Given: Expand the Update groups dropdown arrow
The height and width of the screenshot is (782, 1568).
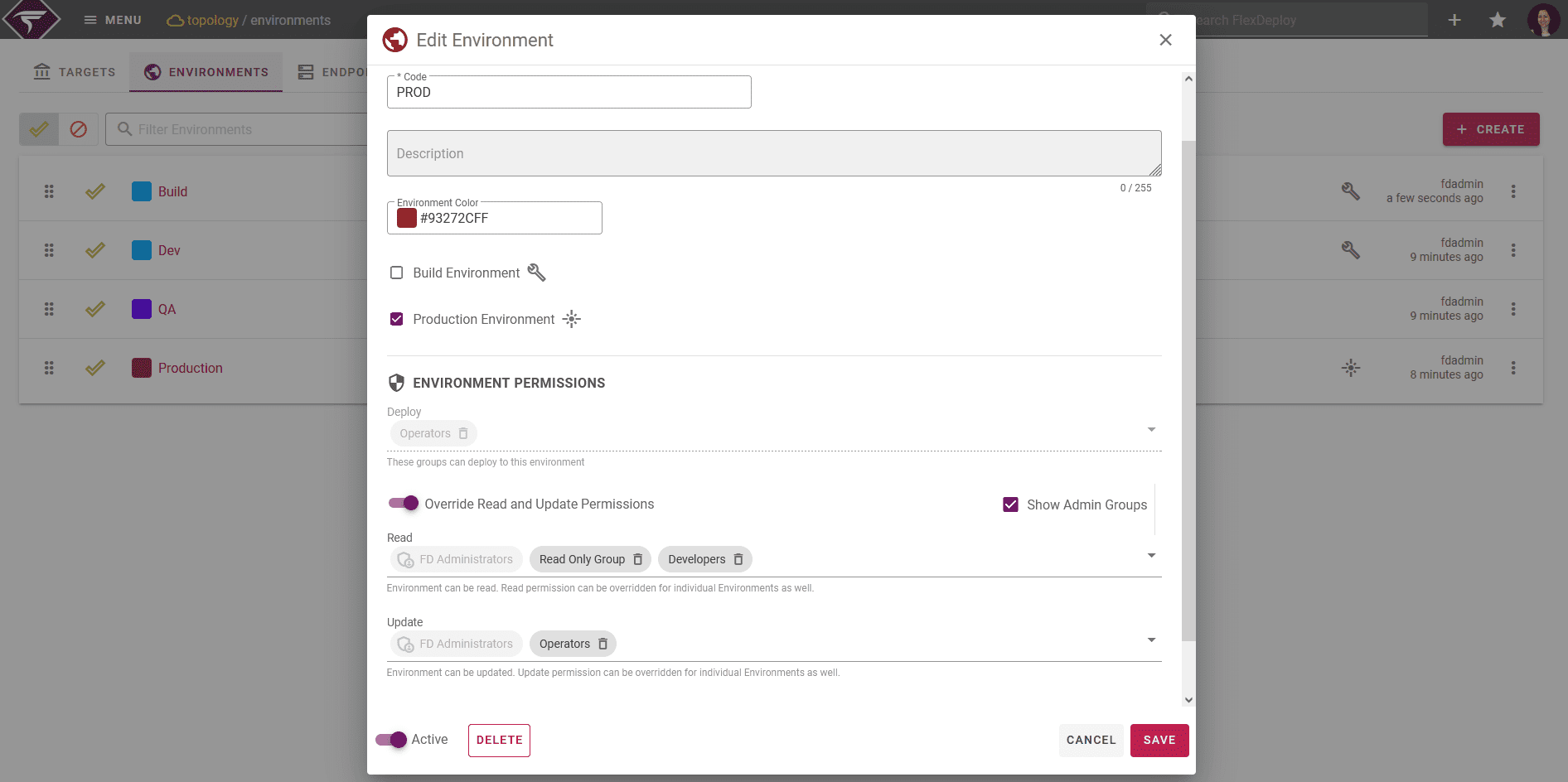Looking at the screenshot, I should (x=1151, y=640).
